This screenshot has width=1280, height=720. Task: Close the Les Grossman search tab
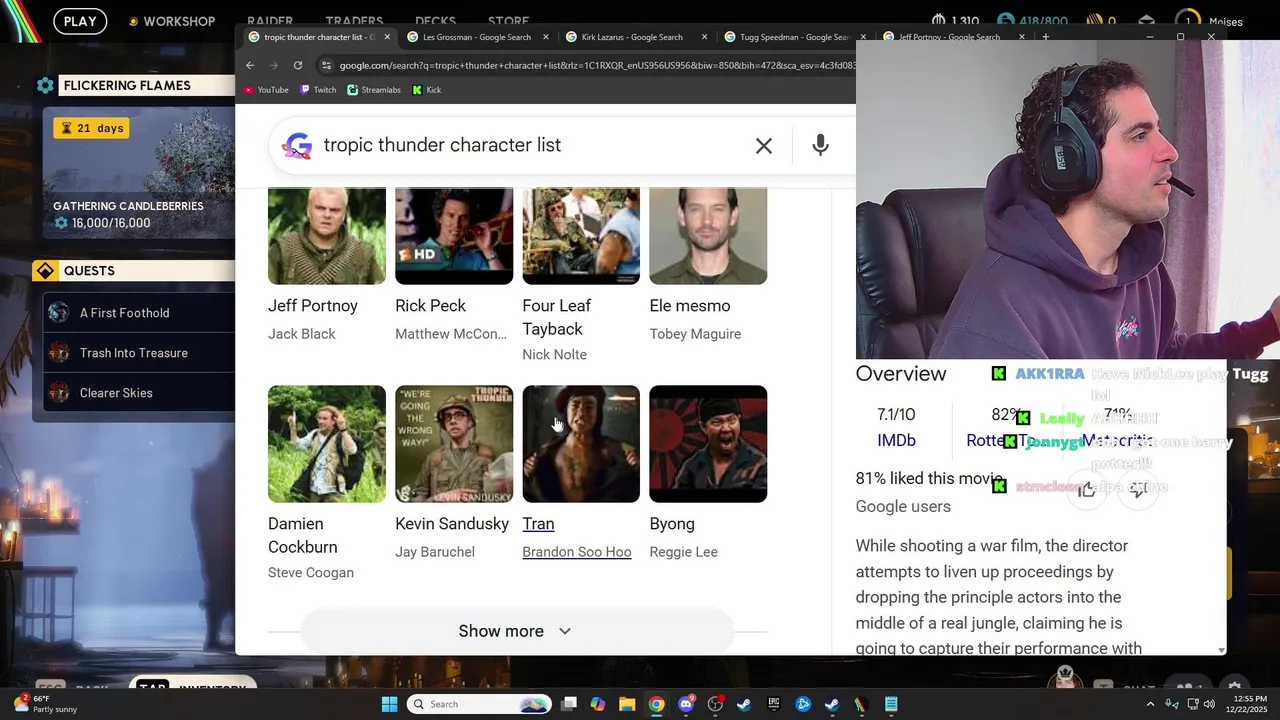[x=546, y=37]
